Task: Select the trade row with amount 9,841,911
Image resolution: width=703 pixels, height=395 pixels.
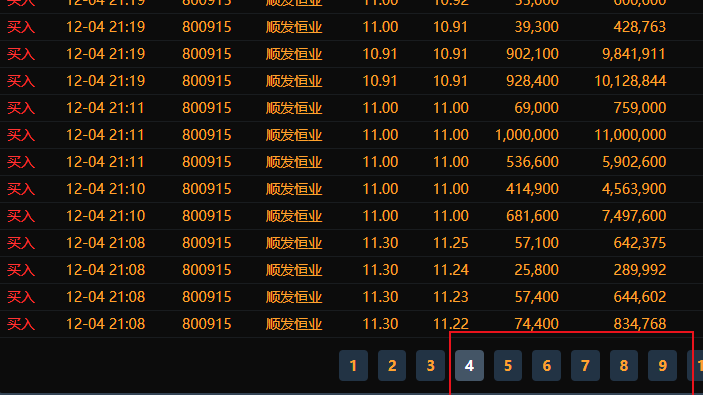Action: pyautogui.click(x=352, y=54)
